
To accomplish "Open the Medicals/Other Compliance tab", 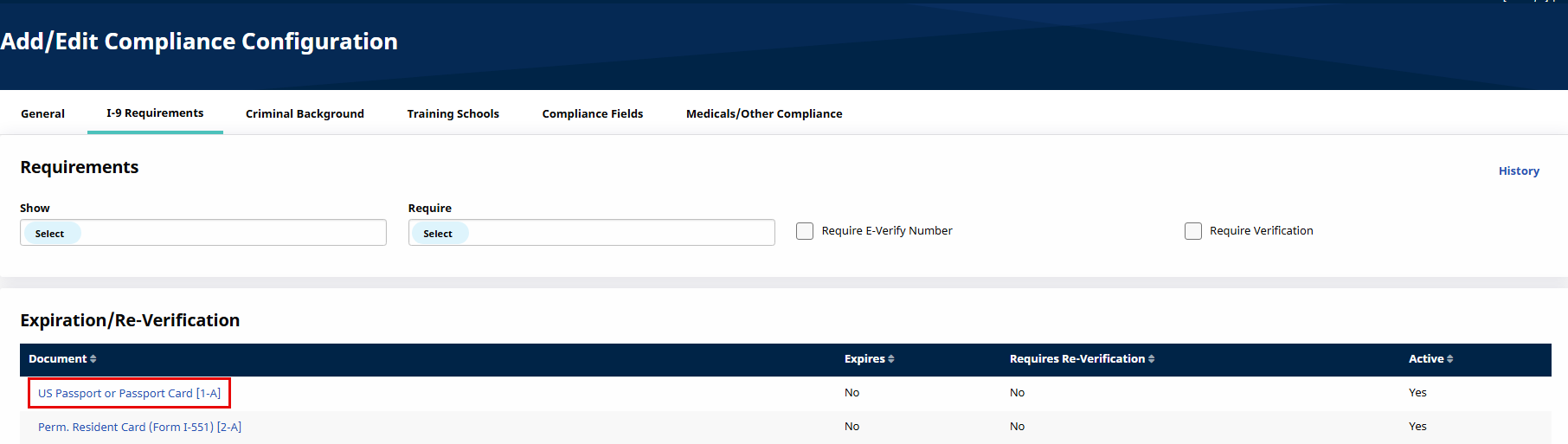I will (764, 113).
